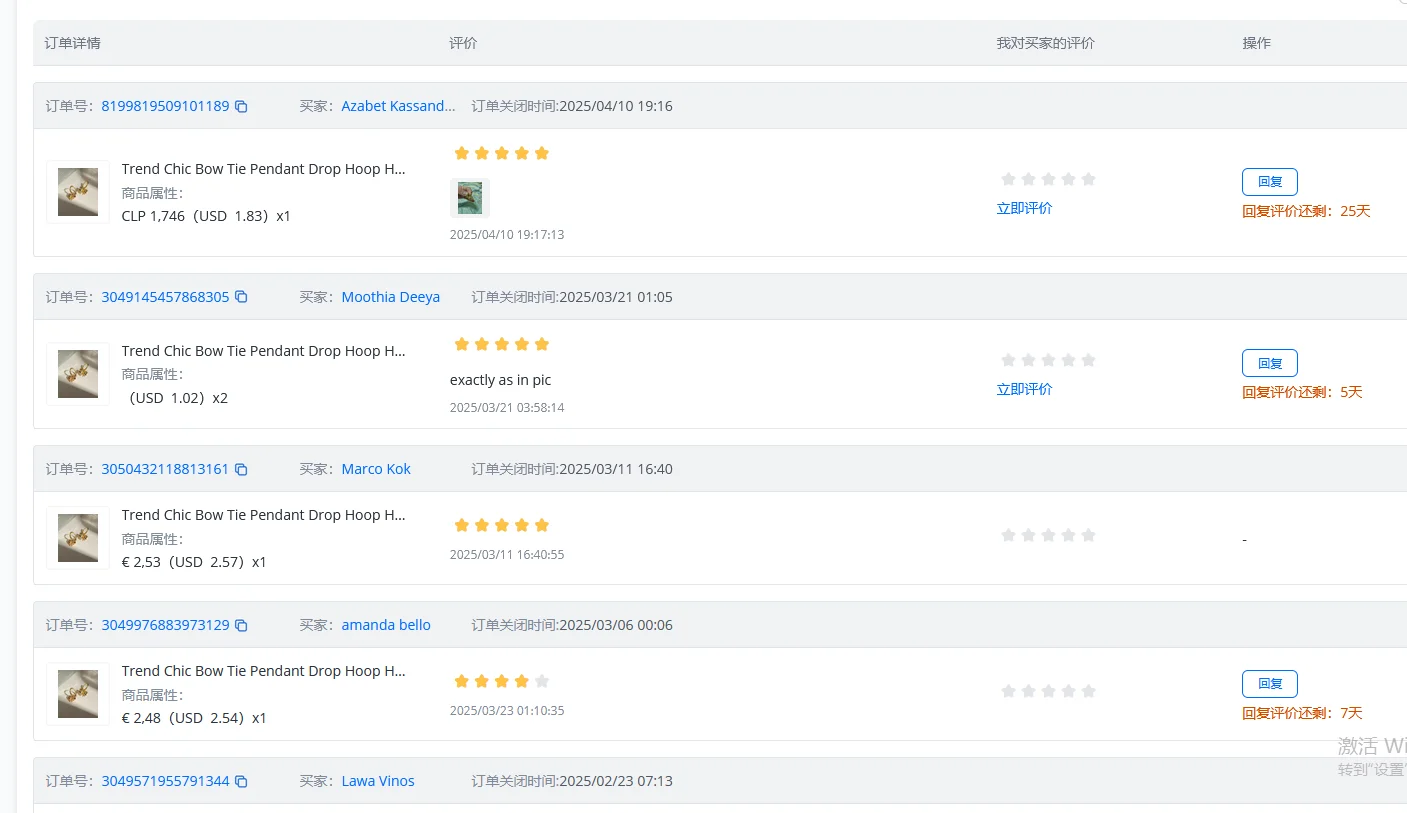Copy order number 3049145457868305
Image resolution: width=1407 pixels, height=813 pixels.
click(x=241, y=297)
